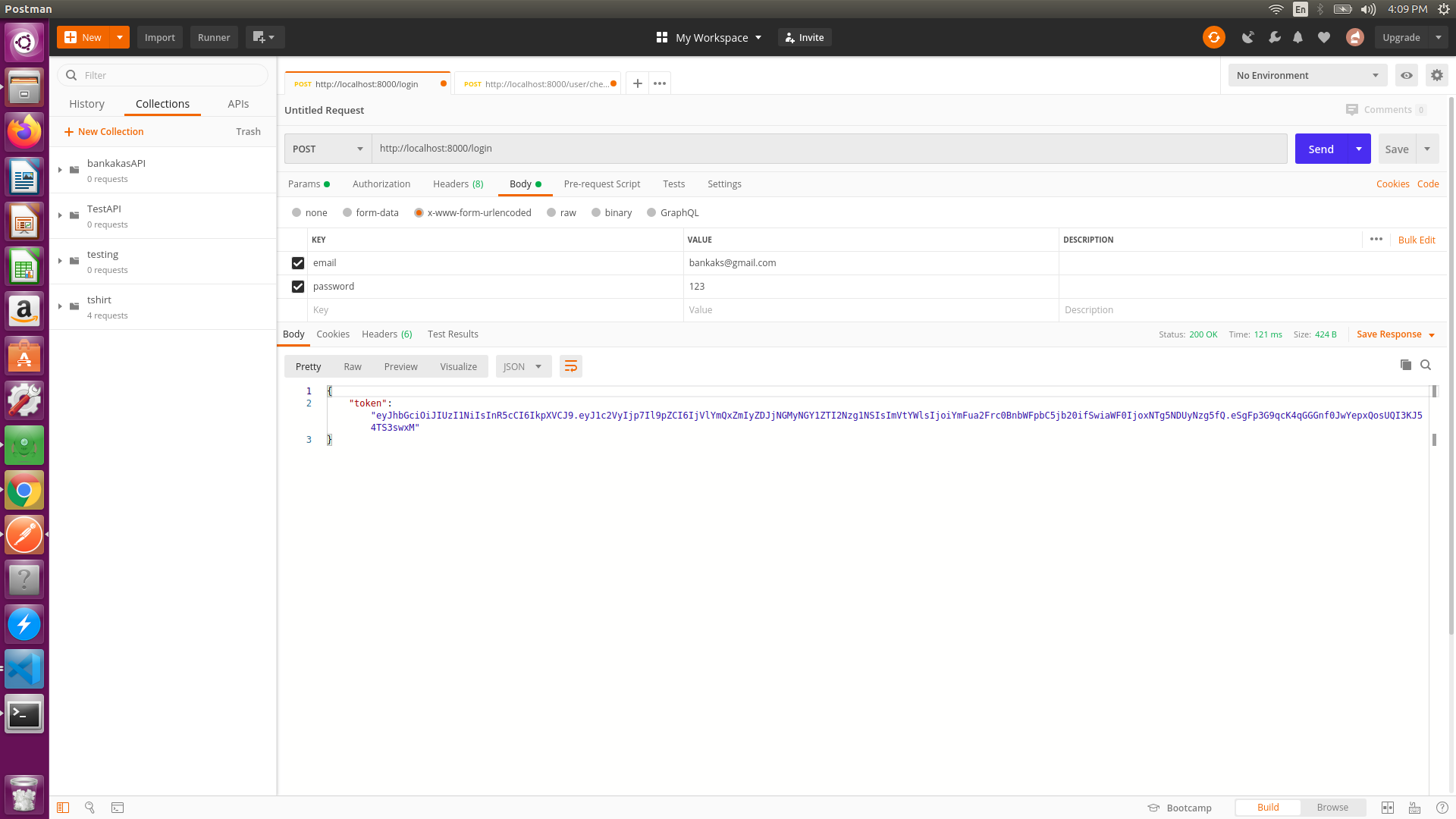Open the environment quick look eye icon
Screen dimensions: 1456x819
pyautogui.click(x=1407, y=75)
